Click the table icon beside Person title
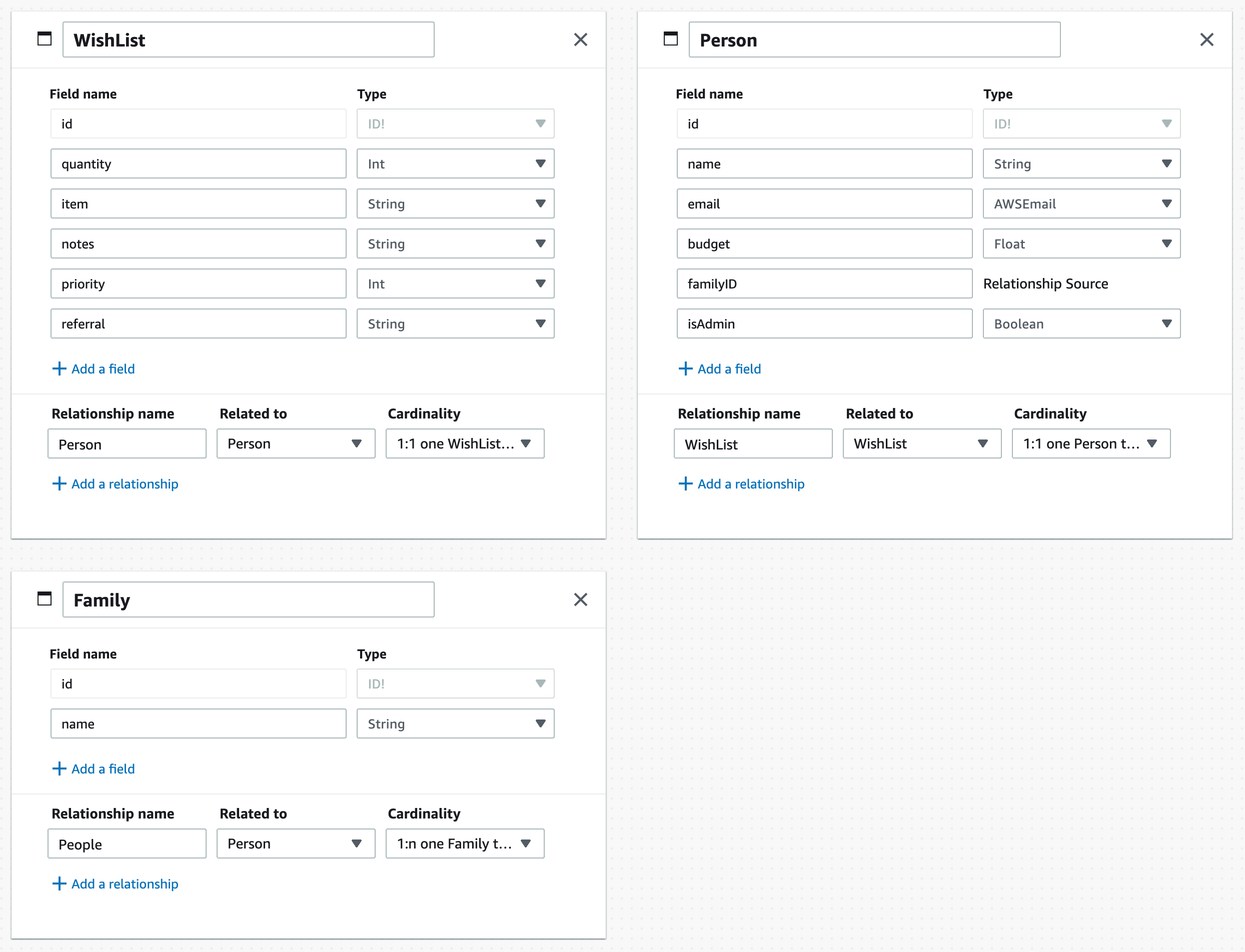This screenshot has height=952, width=1245. click(x=671, y=39)
